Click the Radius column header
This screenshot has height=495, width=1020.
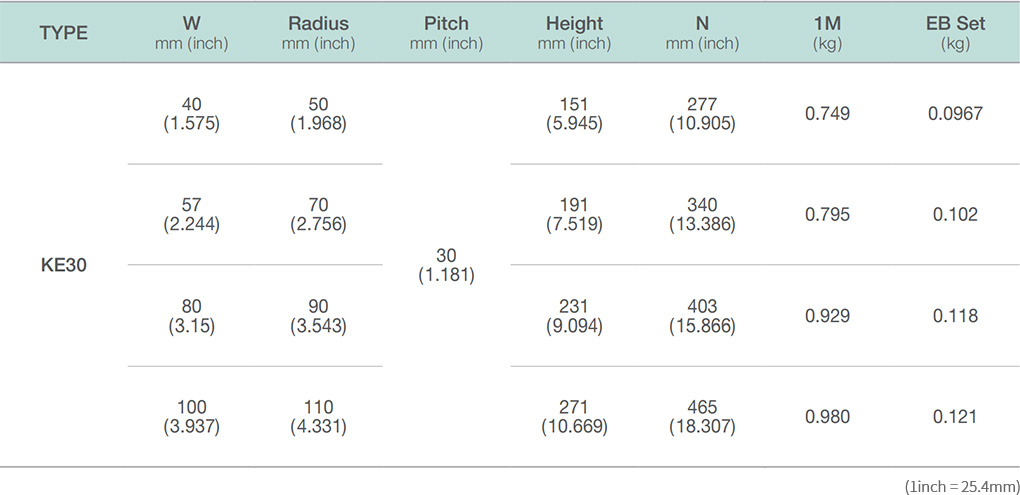(319, 34)
